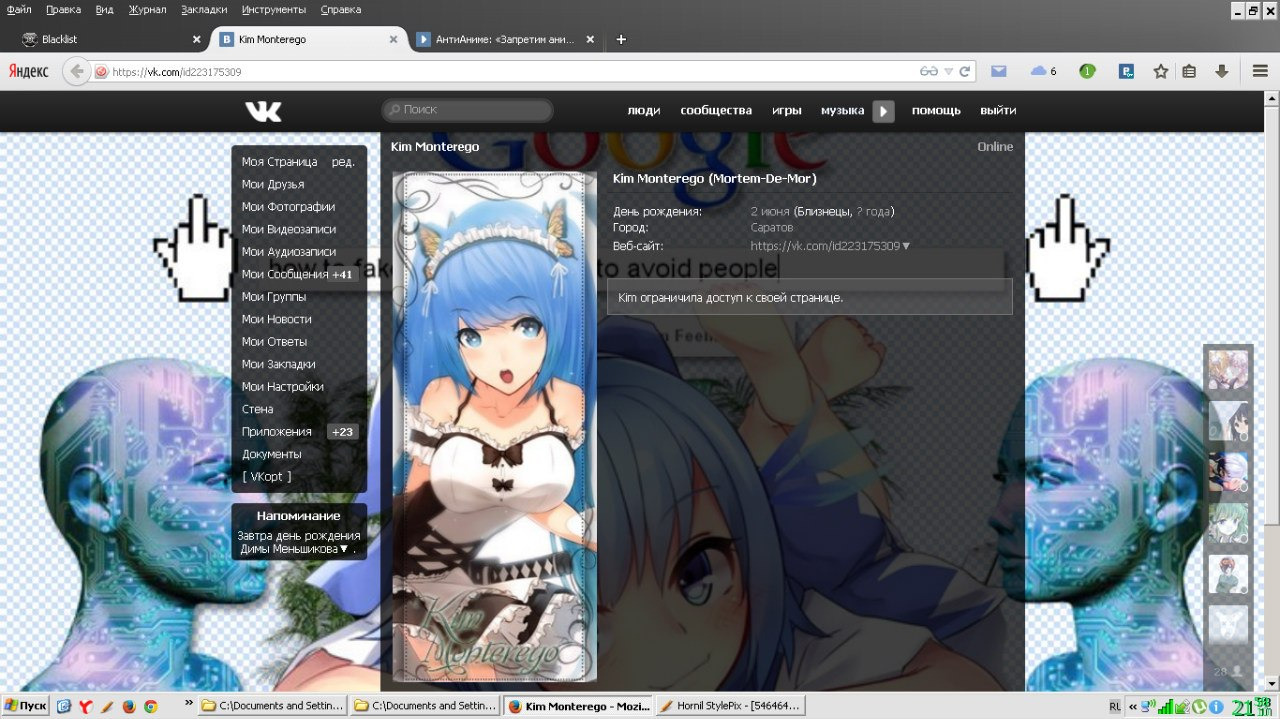Bookmark this page with the star icon
Screen dimensions: 1280x719
[x=1160, y=71]
